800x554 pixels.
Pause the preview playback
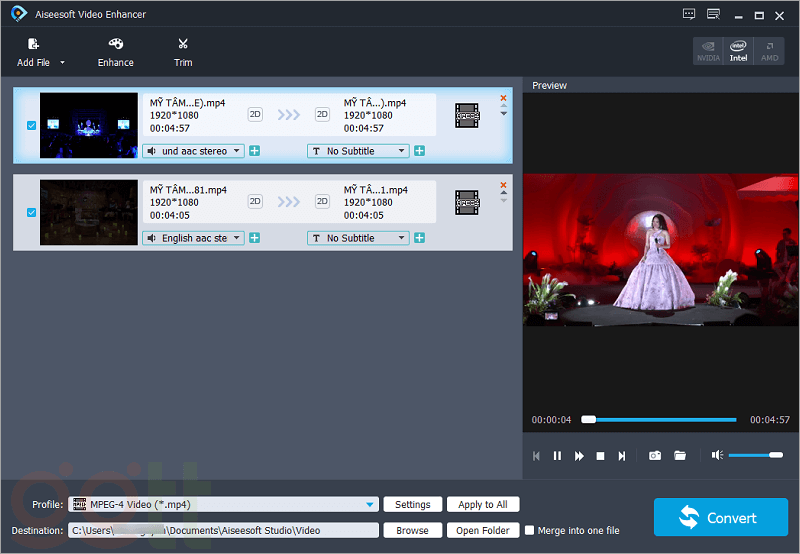558,456
